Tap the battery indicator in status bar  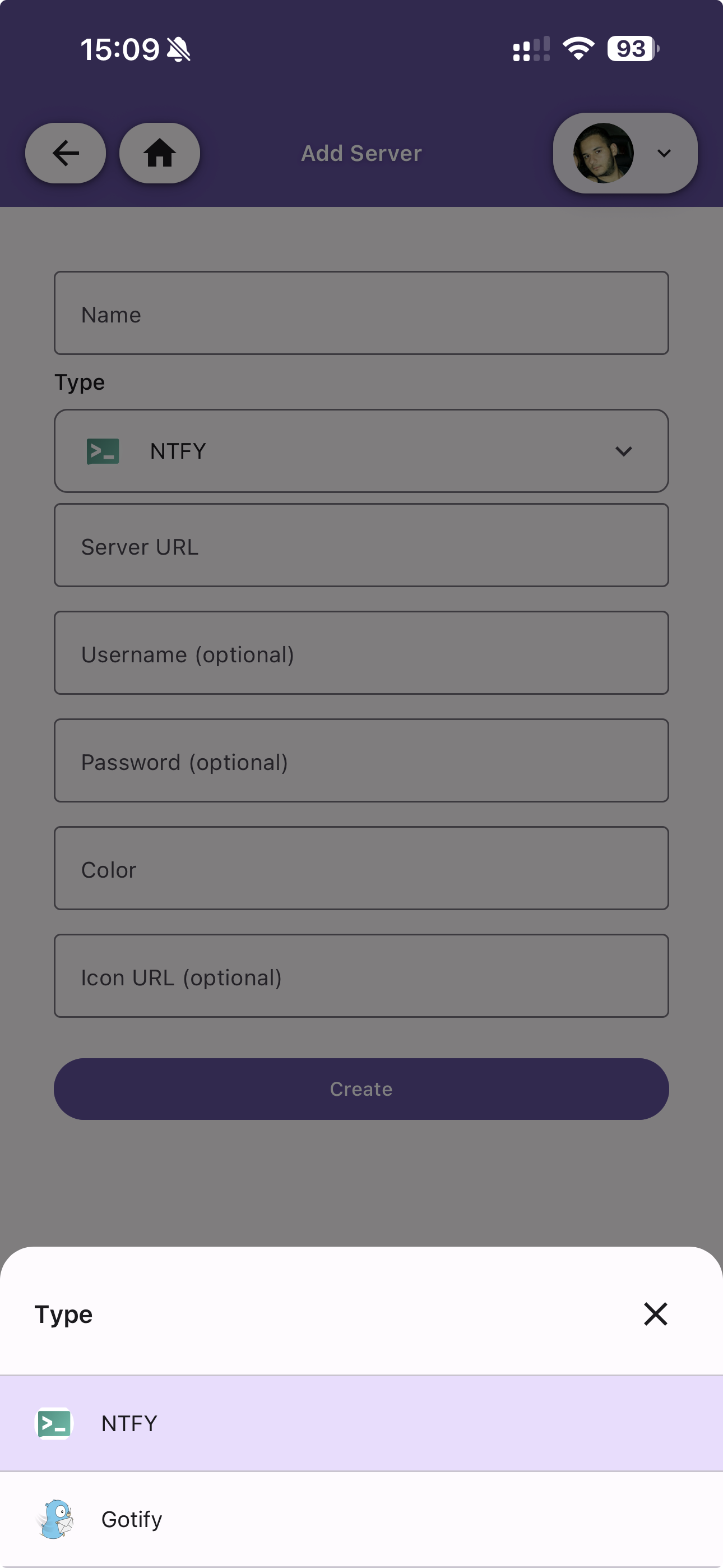pyautogui.click(x=633, y=49)
